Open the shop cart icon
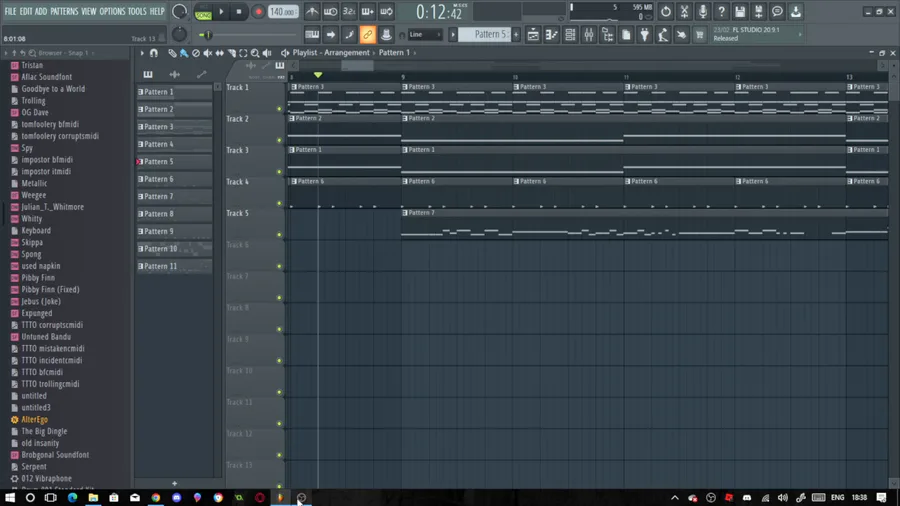 (x=700, y=34)
